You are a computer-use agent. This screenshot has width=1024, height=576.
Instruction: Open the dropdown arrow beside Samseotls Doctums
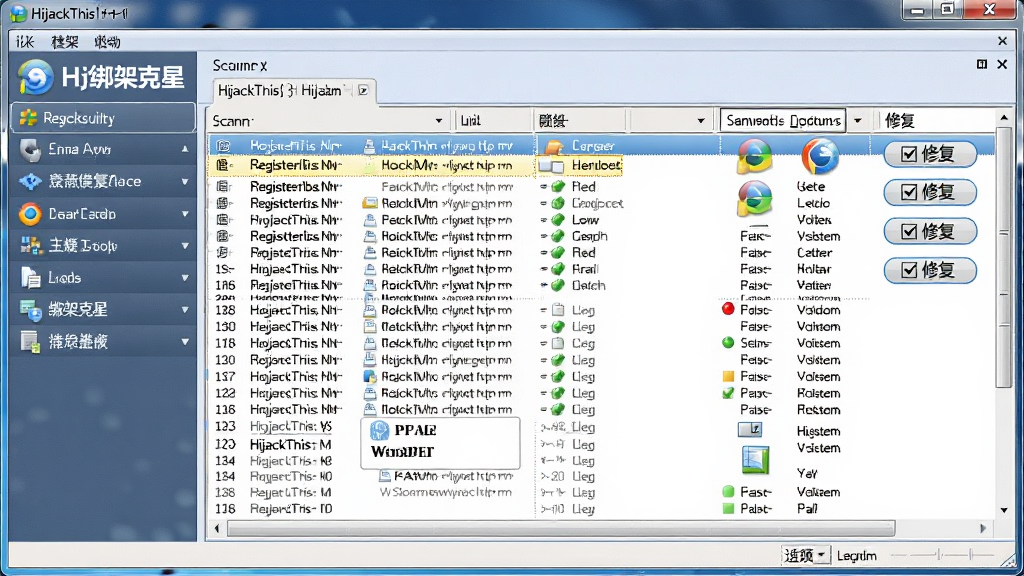click(858, 121)
